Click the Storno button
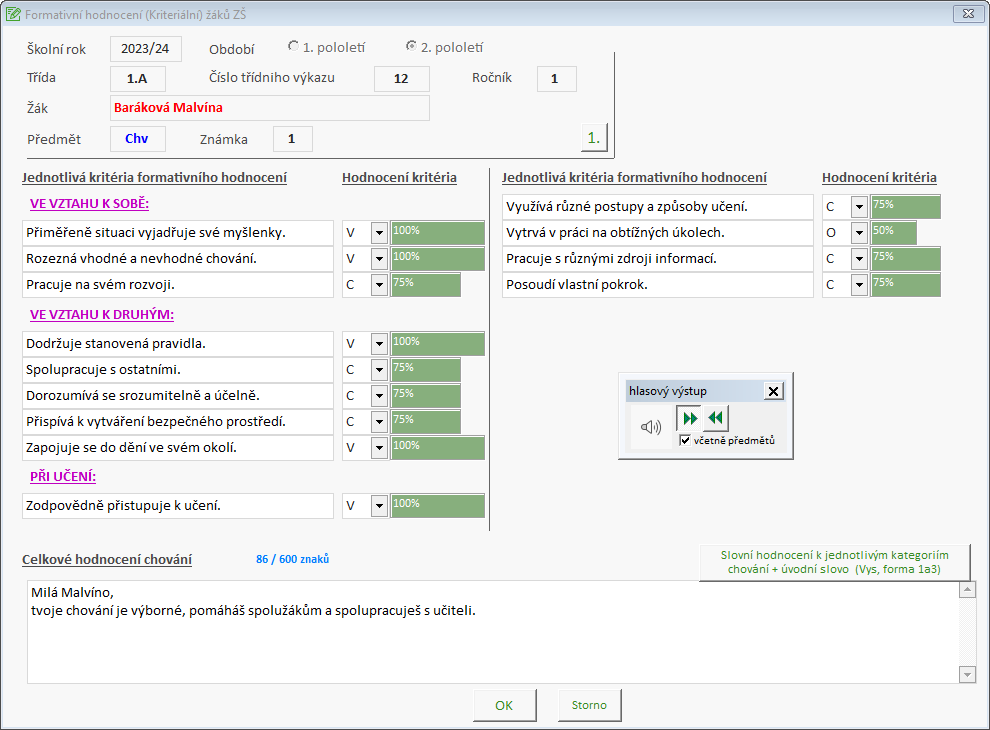This screenshot has height=730, width=990. [589, 705]
